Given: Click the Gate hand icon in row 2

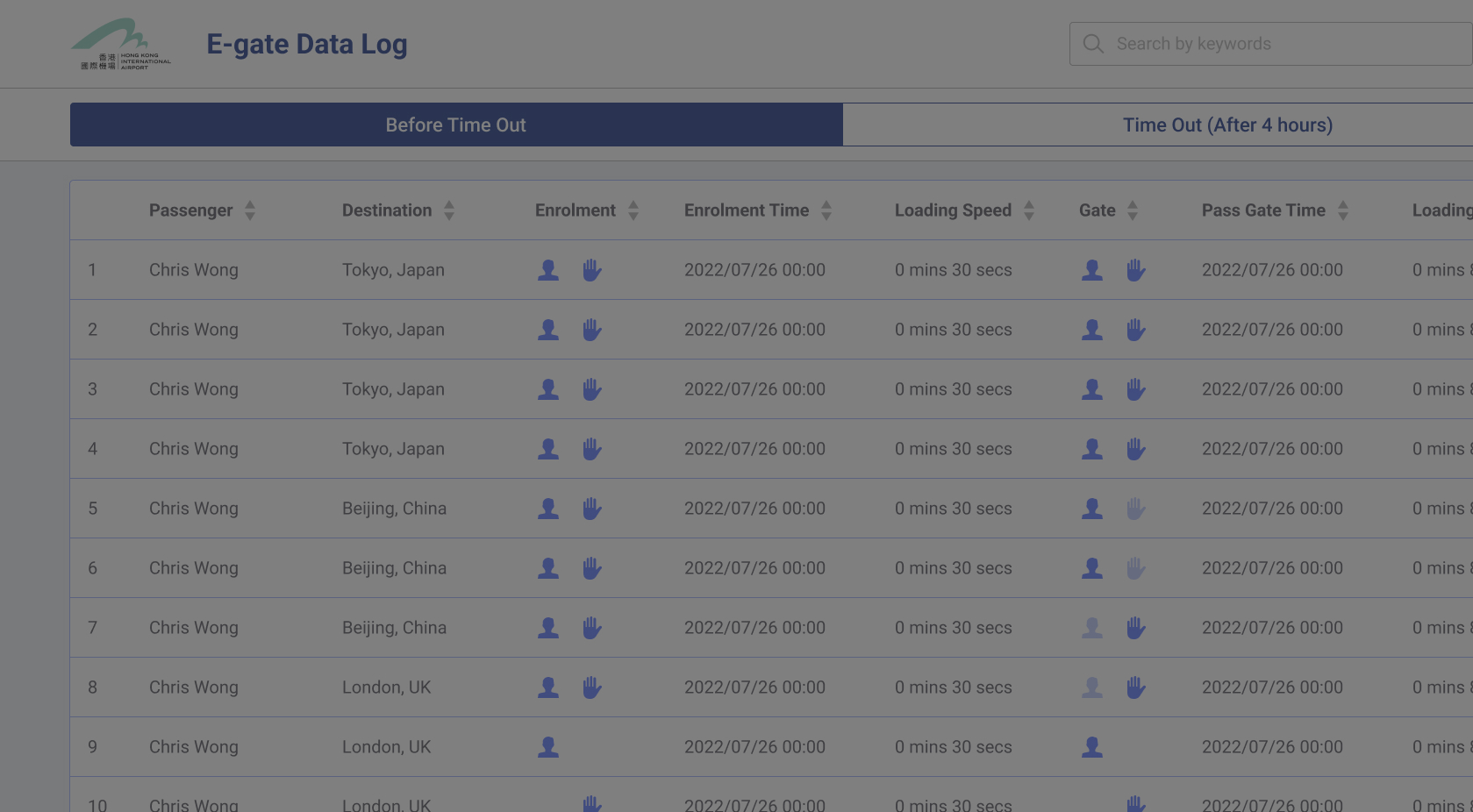Looking at the screenshot, I should (1136, 330).
